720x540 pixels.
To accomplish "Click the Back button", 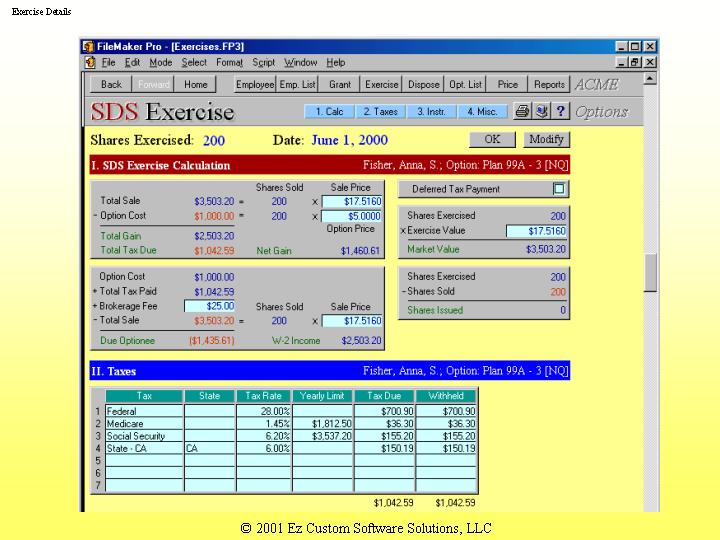I will [x=111, y=84].
